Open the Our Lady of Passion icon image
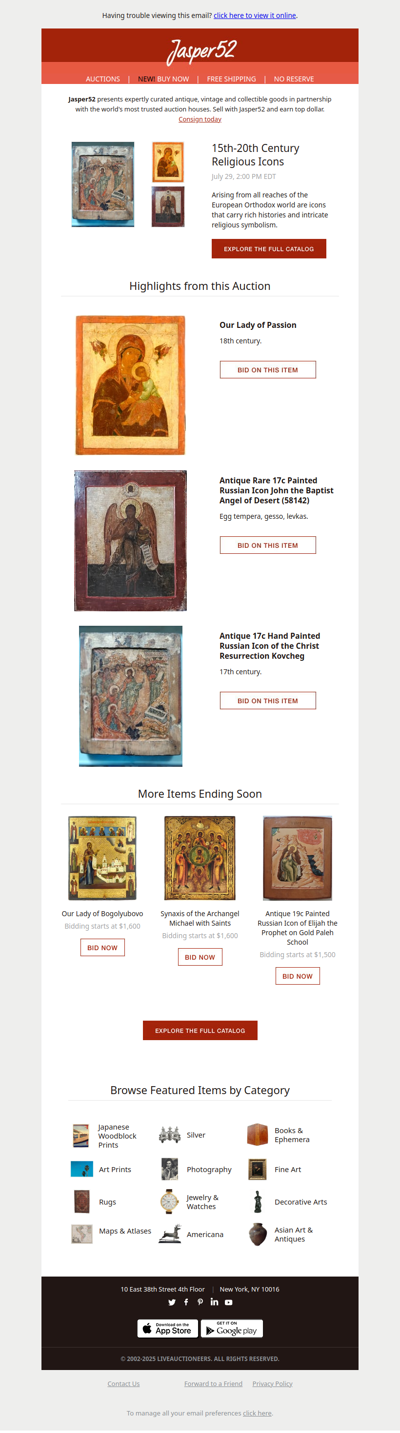 [x=130, y=385]
